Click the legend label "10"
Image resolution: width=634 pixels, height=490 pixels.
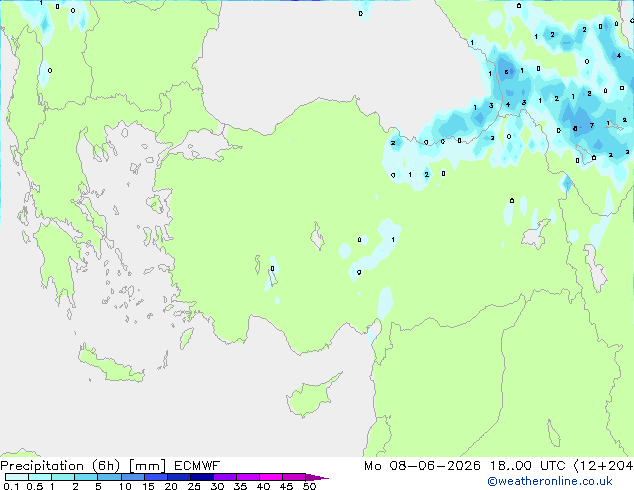click(x=125, y=486)
